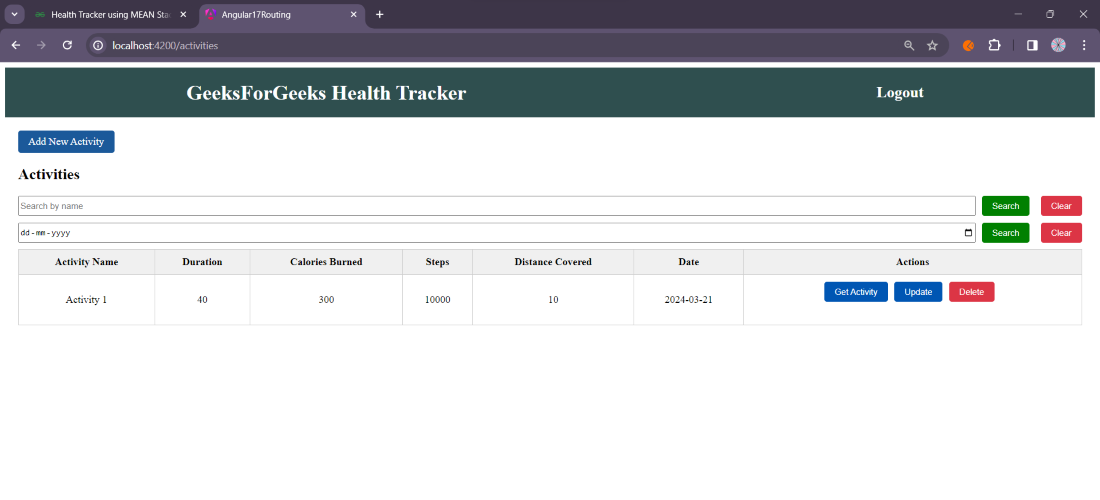Click the Calories Burned column header
The height and width of the screenshot is (500, 1100).
pyautogui.click(x=326, y=262)
